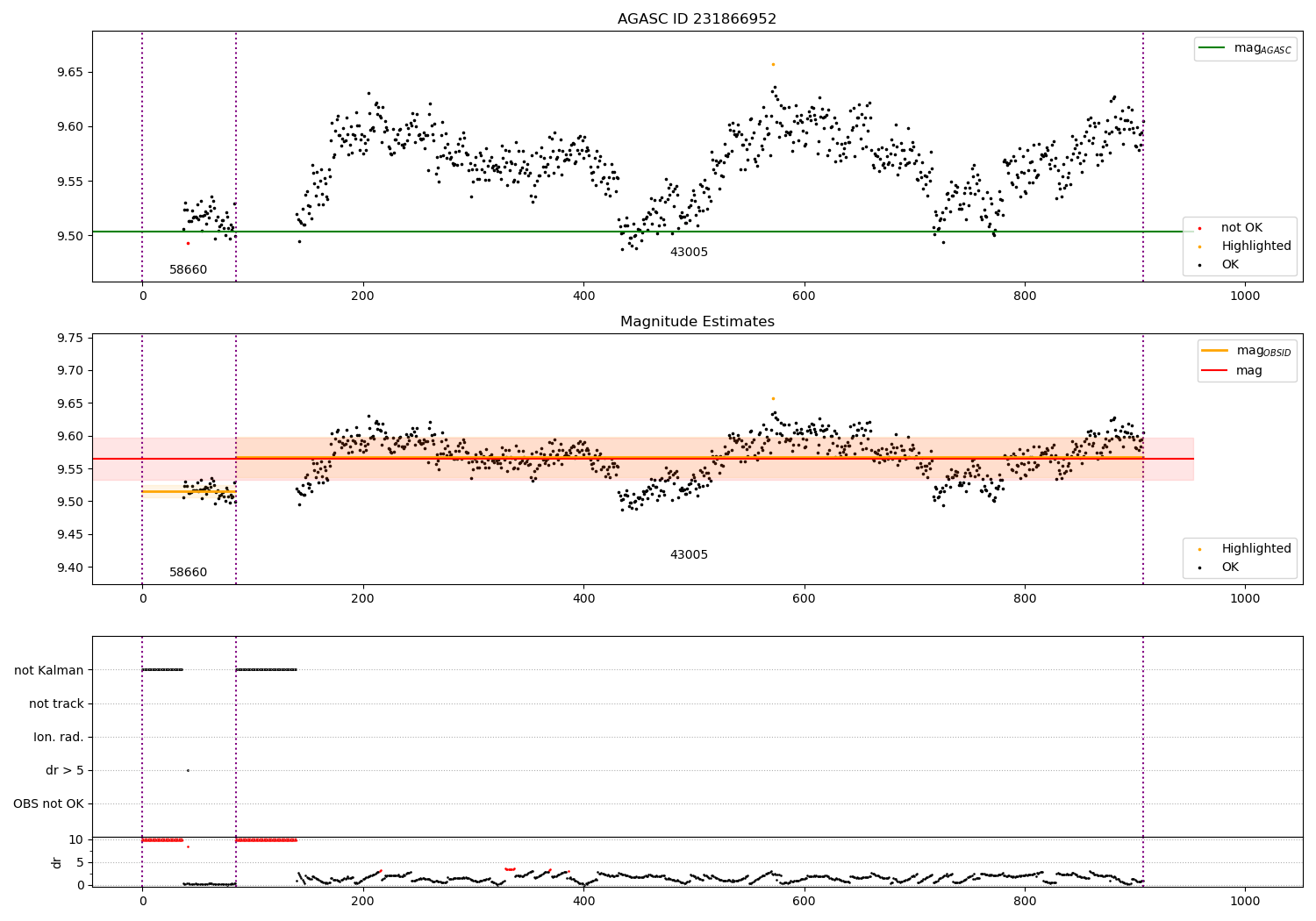This screenshot has height=921, width=1316.
Task: Click the orange highlighted point in the middle plot
Action: coord(773,398)
